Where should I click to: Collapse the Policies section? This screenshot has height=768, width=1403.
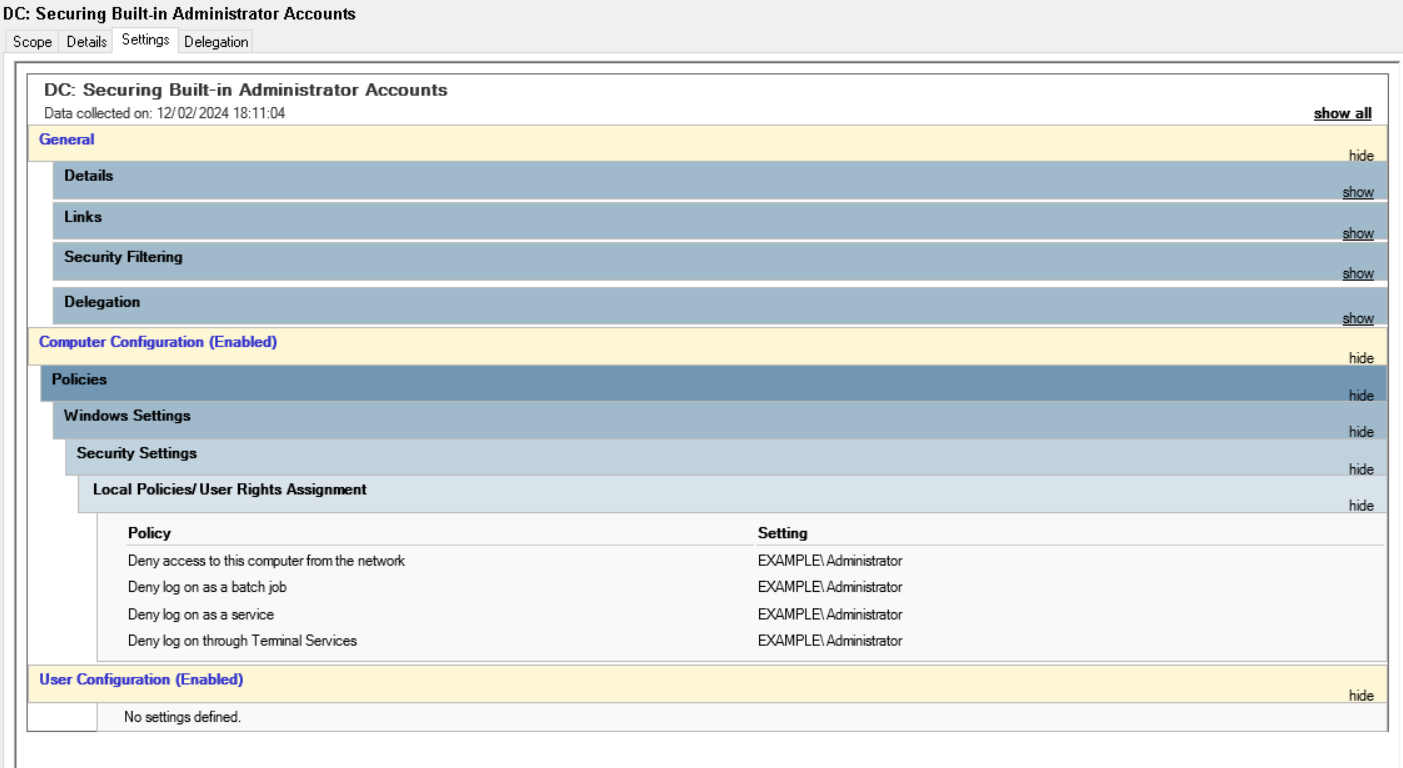pos(1361,396)
